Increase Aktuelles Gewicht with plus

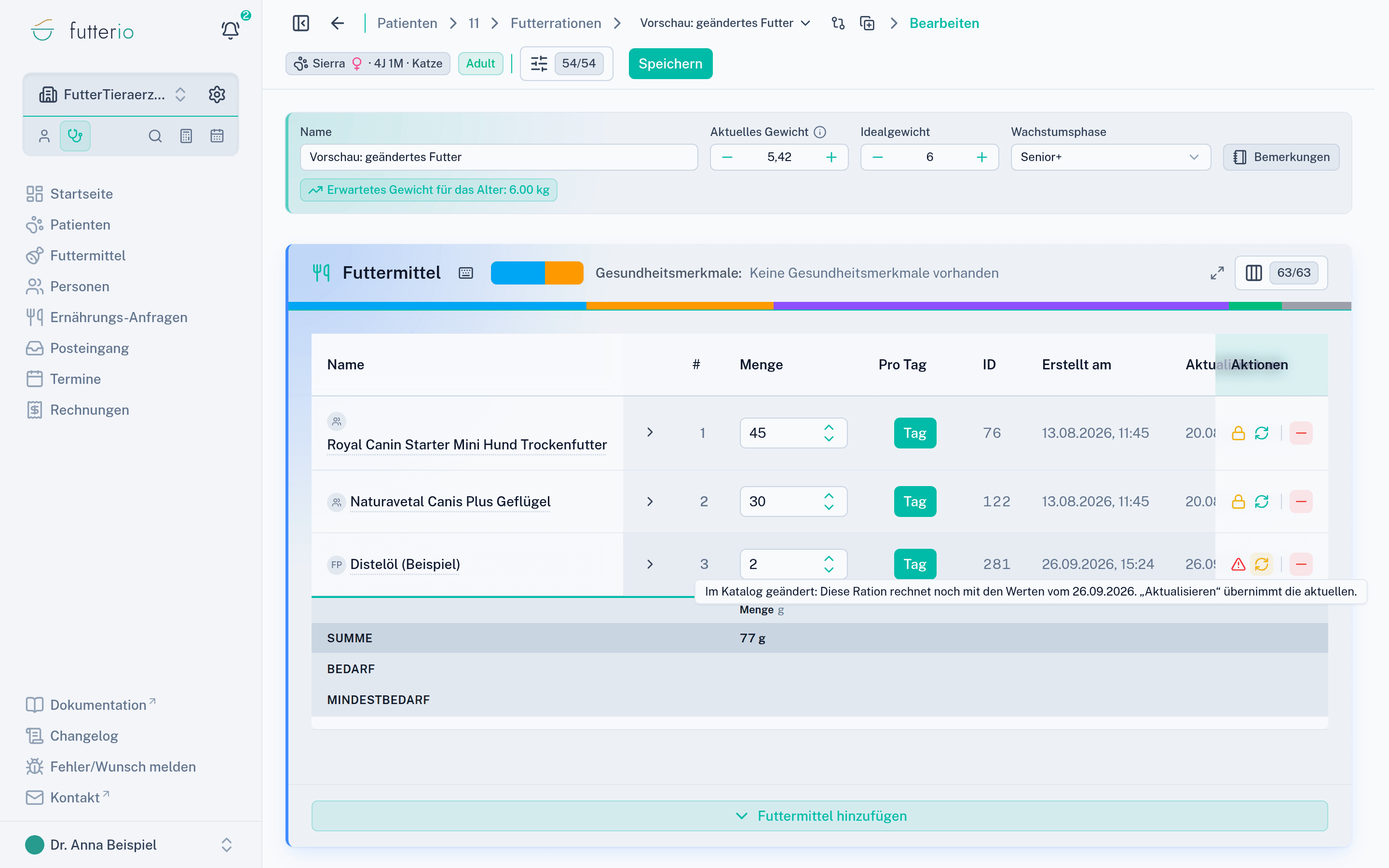click(831, 157)
